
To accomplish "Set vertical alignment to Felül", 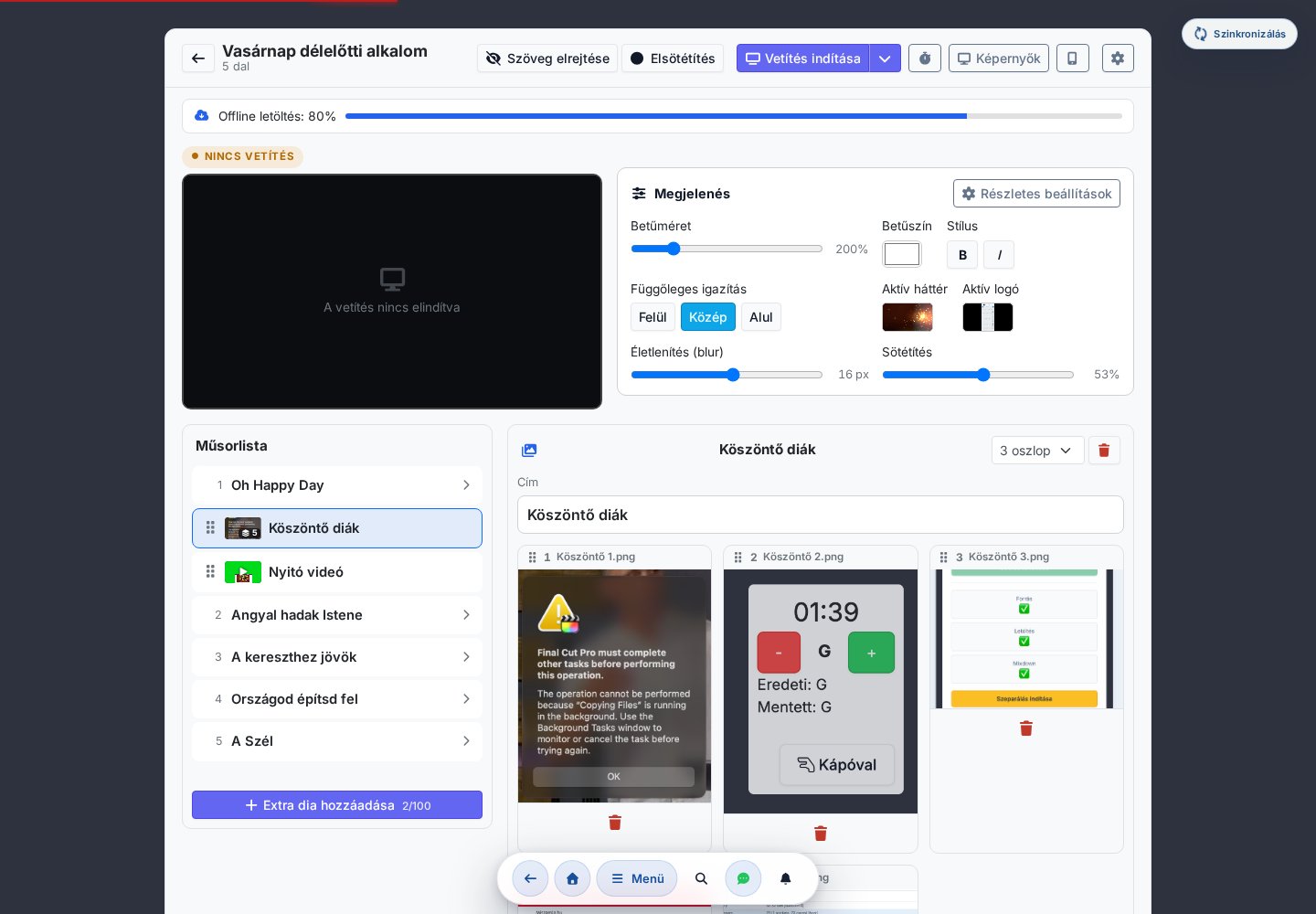I will 653,317.
